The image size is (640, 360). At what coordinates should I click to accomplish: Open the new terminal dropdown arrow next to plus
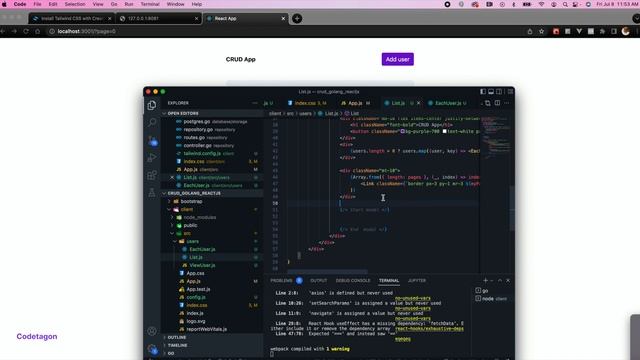pyautogui.click(x=492, y=281)
